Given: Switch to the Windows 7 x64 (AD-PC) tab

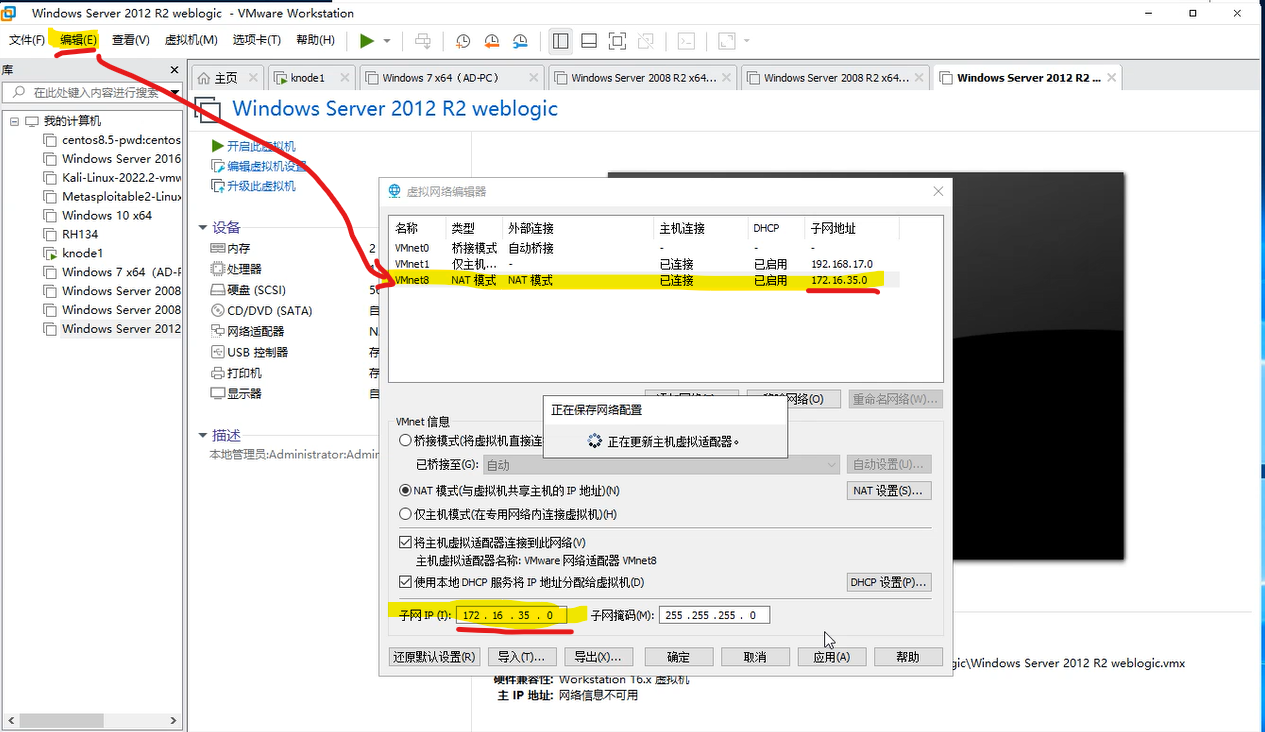Looking at the screenshot, I should (x=451, y=77).
